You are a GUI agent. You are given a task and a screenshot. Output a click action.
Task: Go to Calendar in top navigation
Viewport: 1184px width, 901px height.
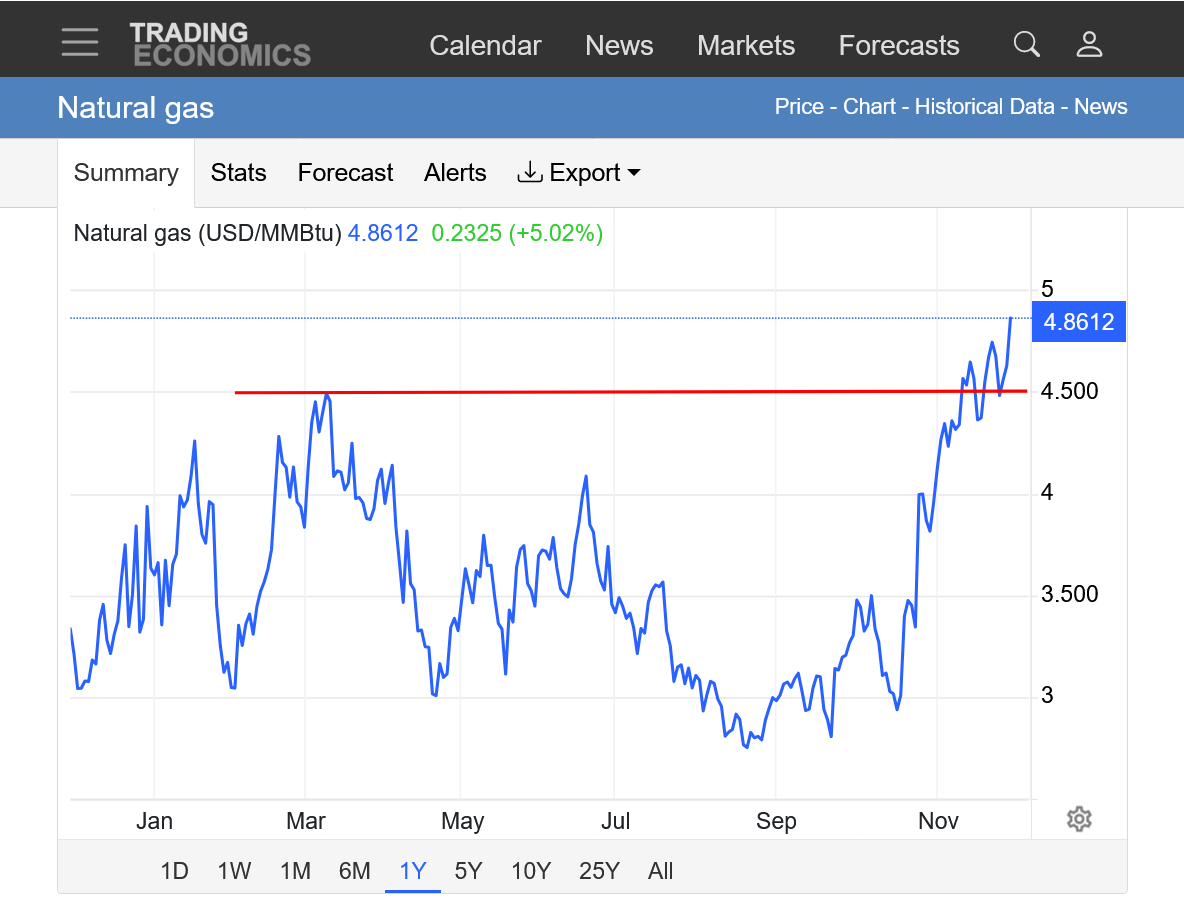click(485, 46)
